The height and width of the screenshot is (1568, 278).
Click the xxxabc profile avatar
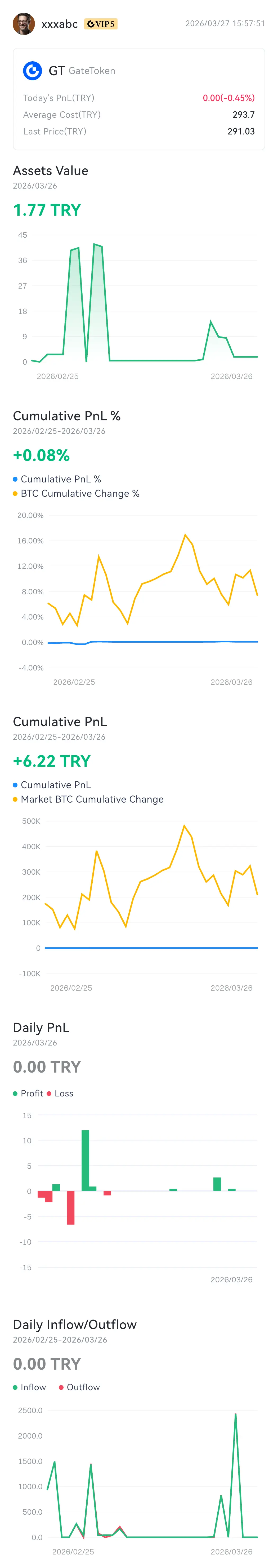point(24,24)
